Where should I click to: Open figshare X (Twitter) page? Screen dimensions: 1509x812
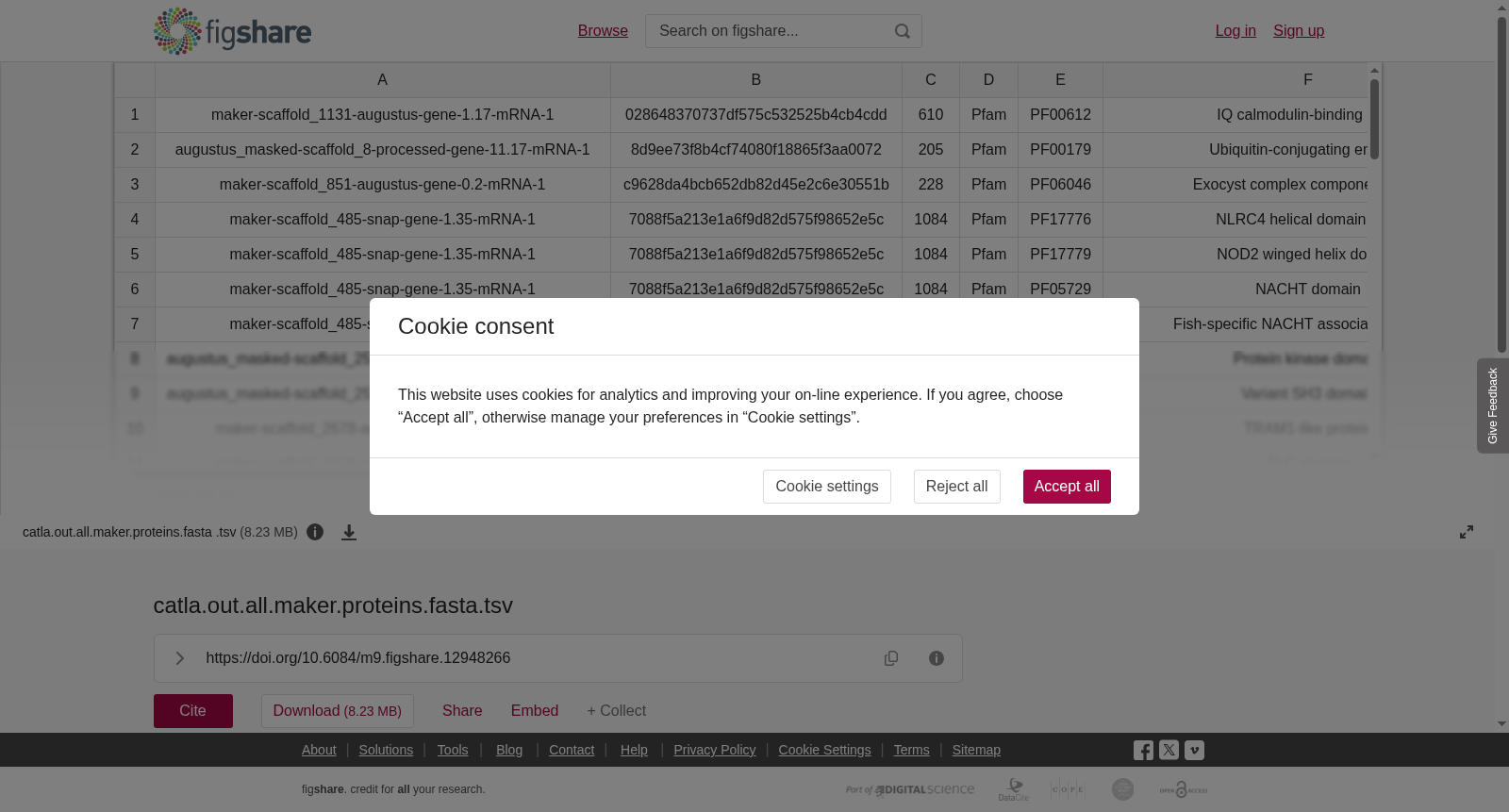point(1169,750)
